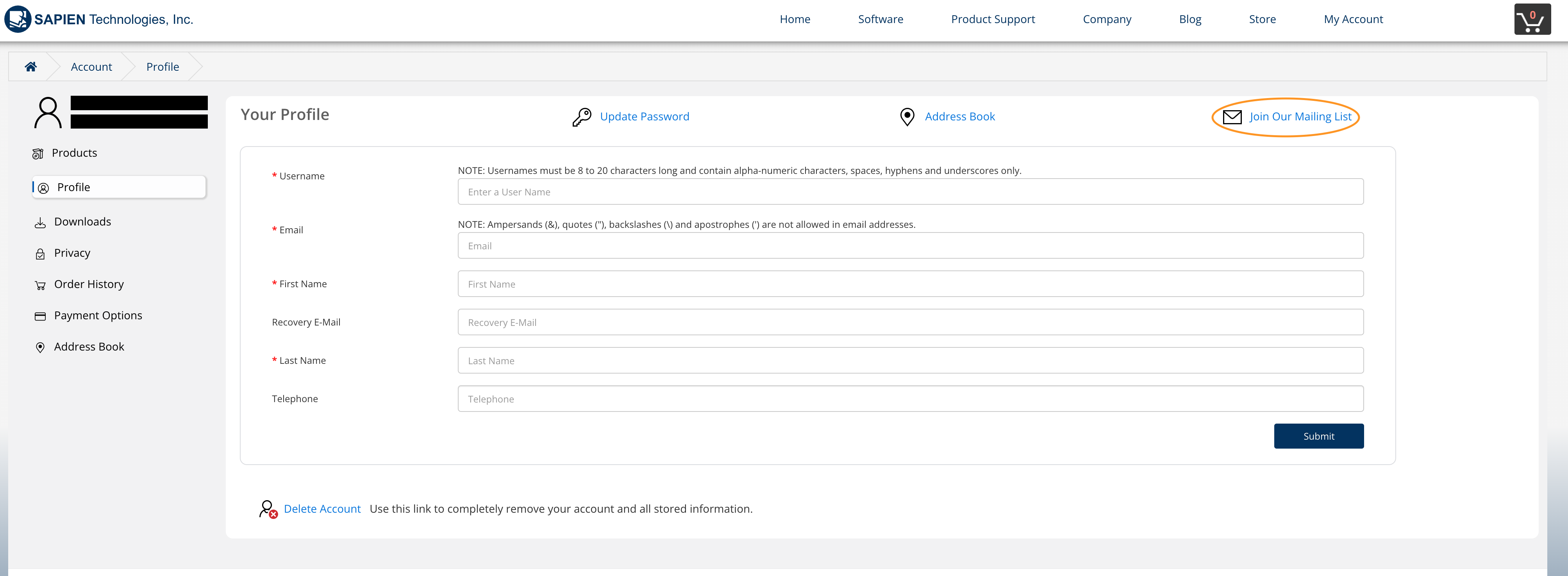Click Join Our Mailing List link
The height and width of the screenshot is (576, 1568).
(1300, 117)
